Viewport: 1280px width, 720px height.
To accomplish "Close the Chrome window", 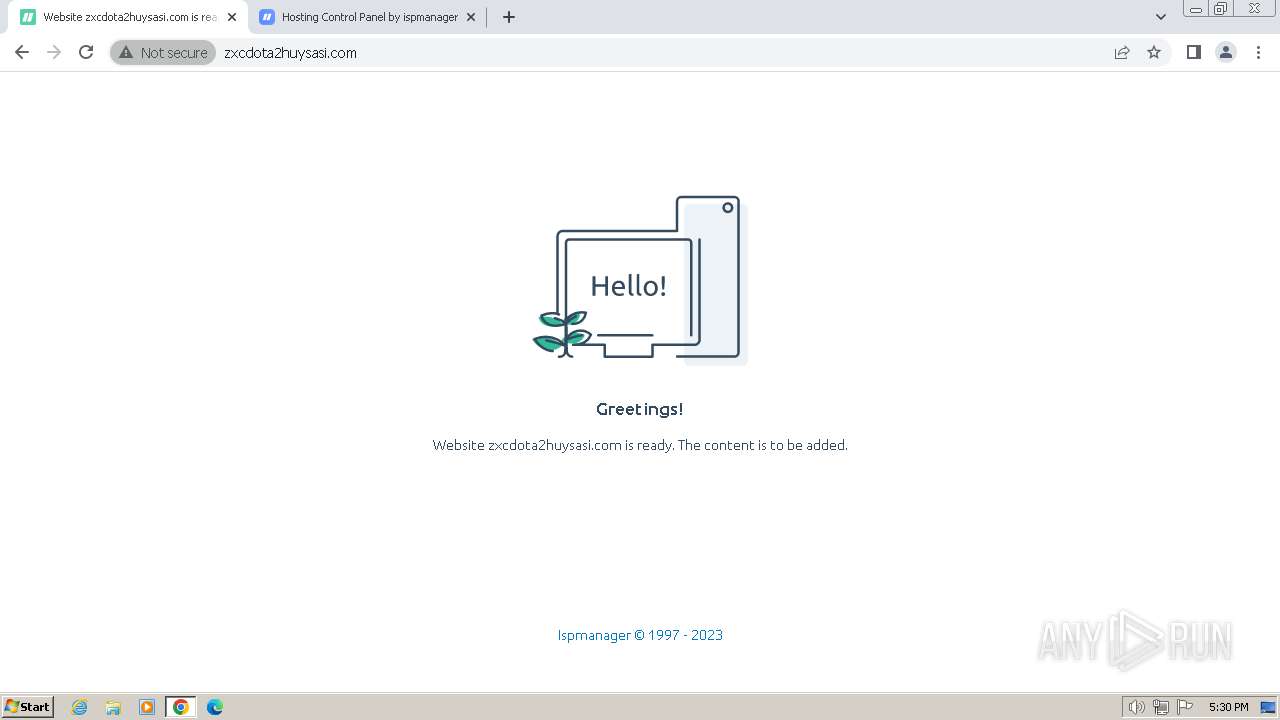I will (x=1255, y=9).
